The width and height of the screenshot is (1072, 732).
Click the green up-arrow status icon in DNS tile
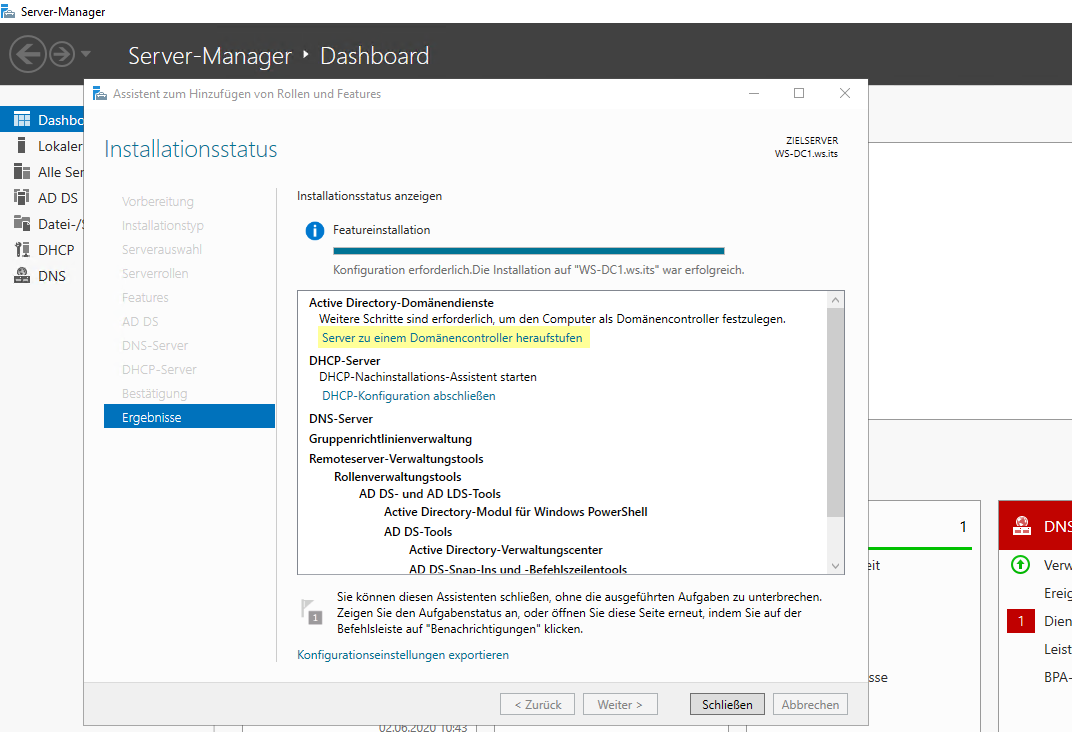[x=1021, y=565]
